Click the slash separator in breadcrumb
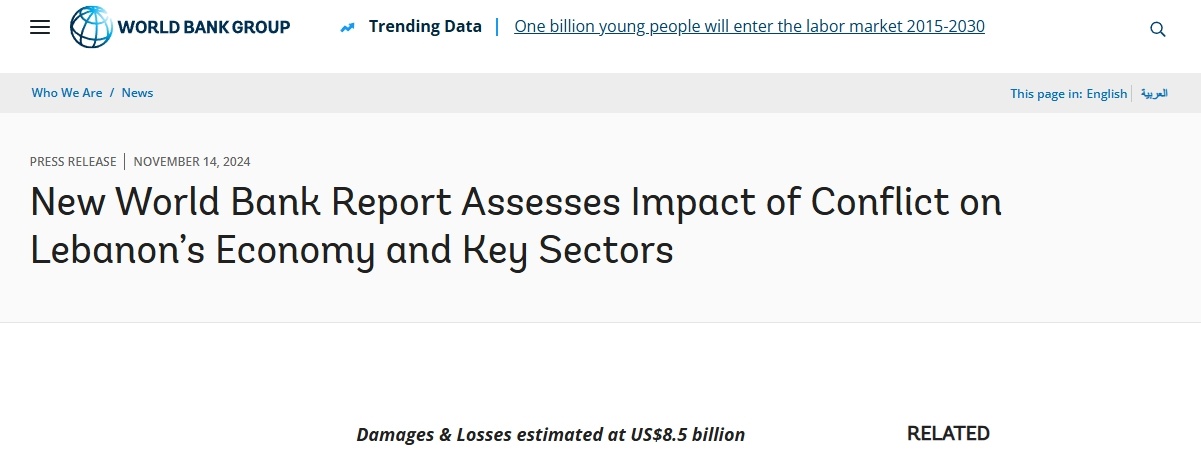The height and width of the screenshot is (461, 1201). (x=112, y=92)
